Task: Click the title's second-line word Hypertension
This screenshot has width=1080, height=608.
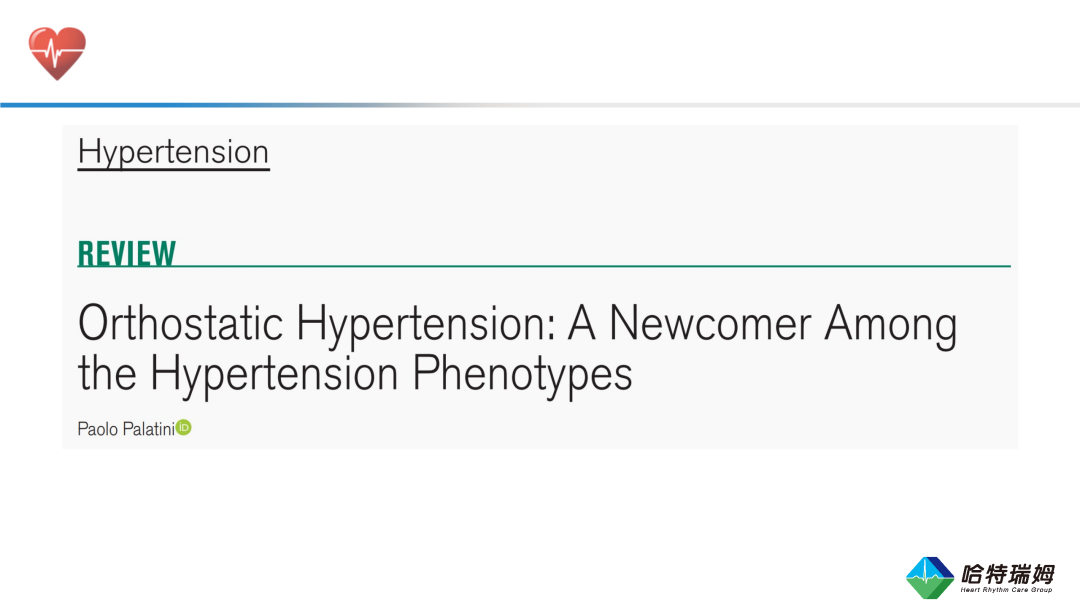Action: click(274, 375)
